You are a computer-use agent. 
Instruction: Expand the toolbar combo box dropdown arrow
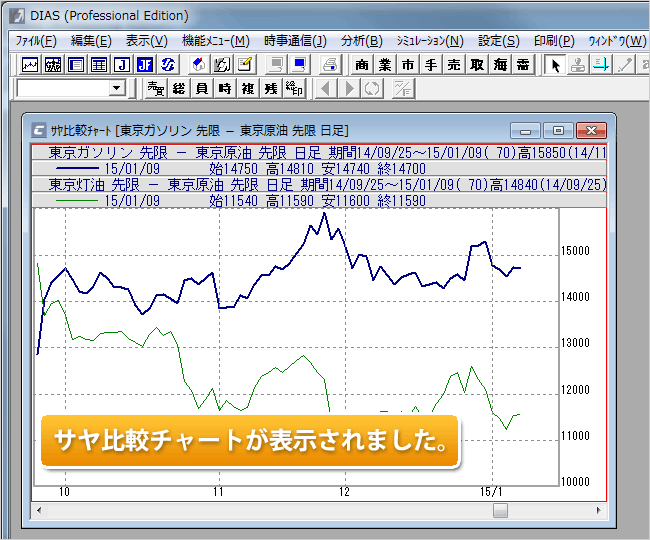click(x=117, y=89)
